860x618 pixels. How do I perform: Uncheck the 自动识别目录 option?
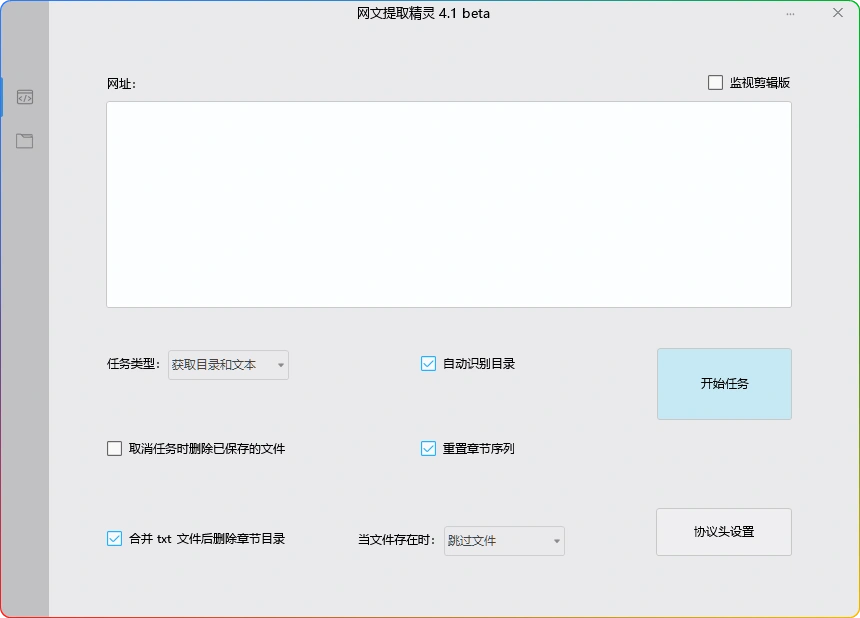428,364
